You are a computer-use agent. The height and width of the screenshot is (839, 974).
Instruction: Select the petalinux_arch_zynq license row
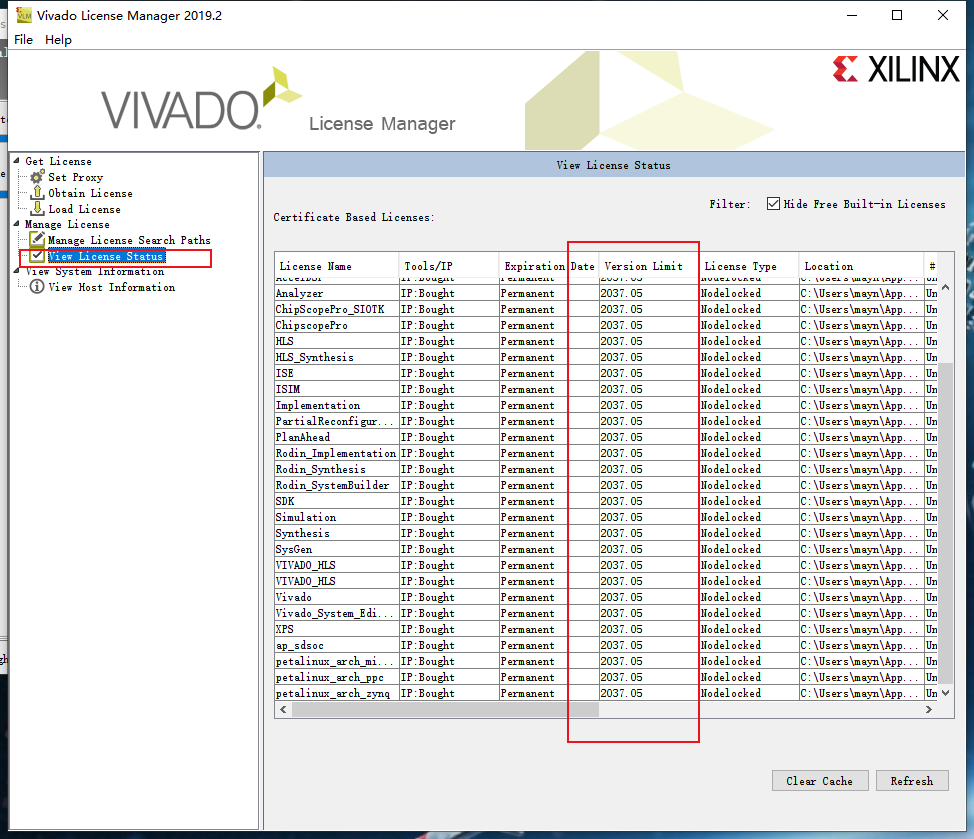pos(606,693)
